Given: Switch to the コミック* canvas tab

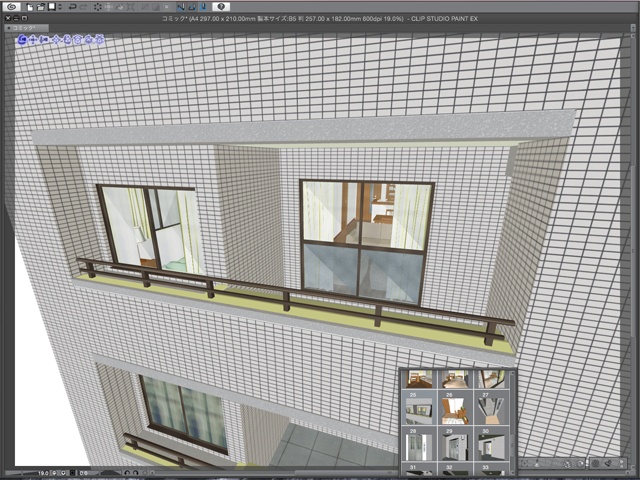Looking at the screenshot, I should (26, 28).
